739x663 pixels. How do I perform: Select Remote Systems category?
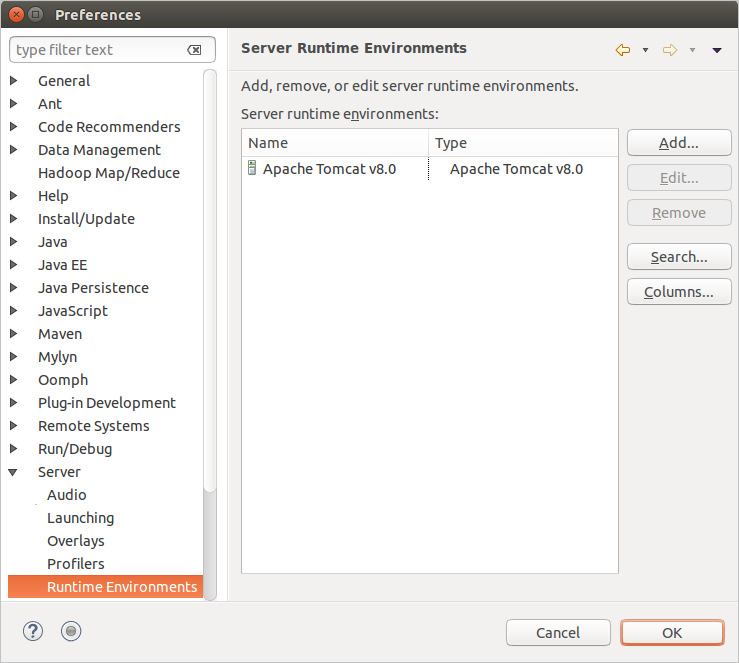(94, 426)
